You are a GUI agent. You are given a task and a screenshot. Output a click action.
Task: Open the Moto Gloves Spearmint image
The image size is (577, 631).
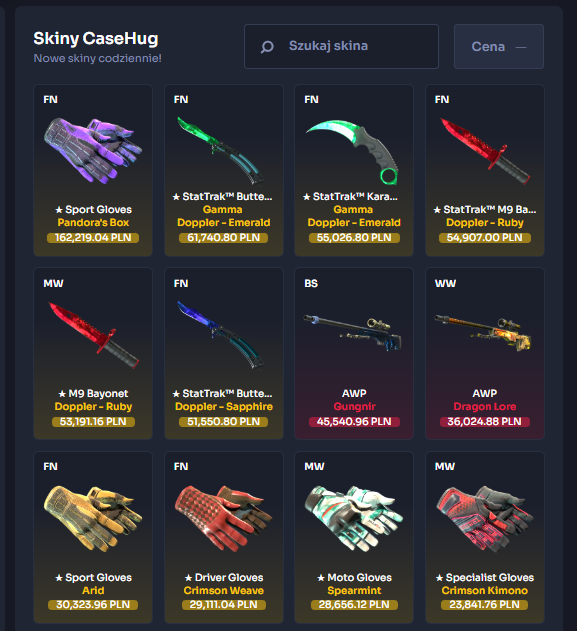[x=354, y=518]
